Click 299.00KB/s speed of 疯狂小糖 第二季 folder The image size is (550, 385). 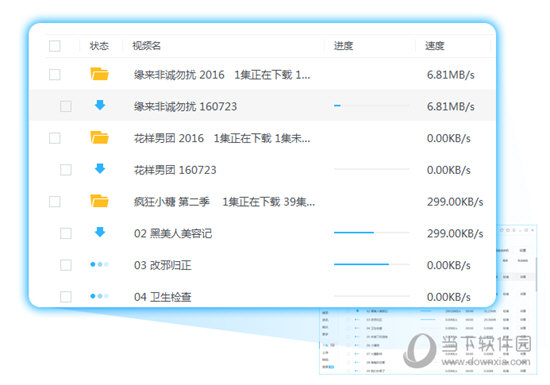[x=455, y=202]
